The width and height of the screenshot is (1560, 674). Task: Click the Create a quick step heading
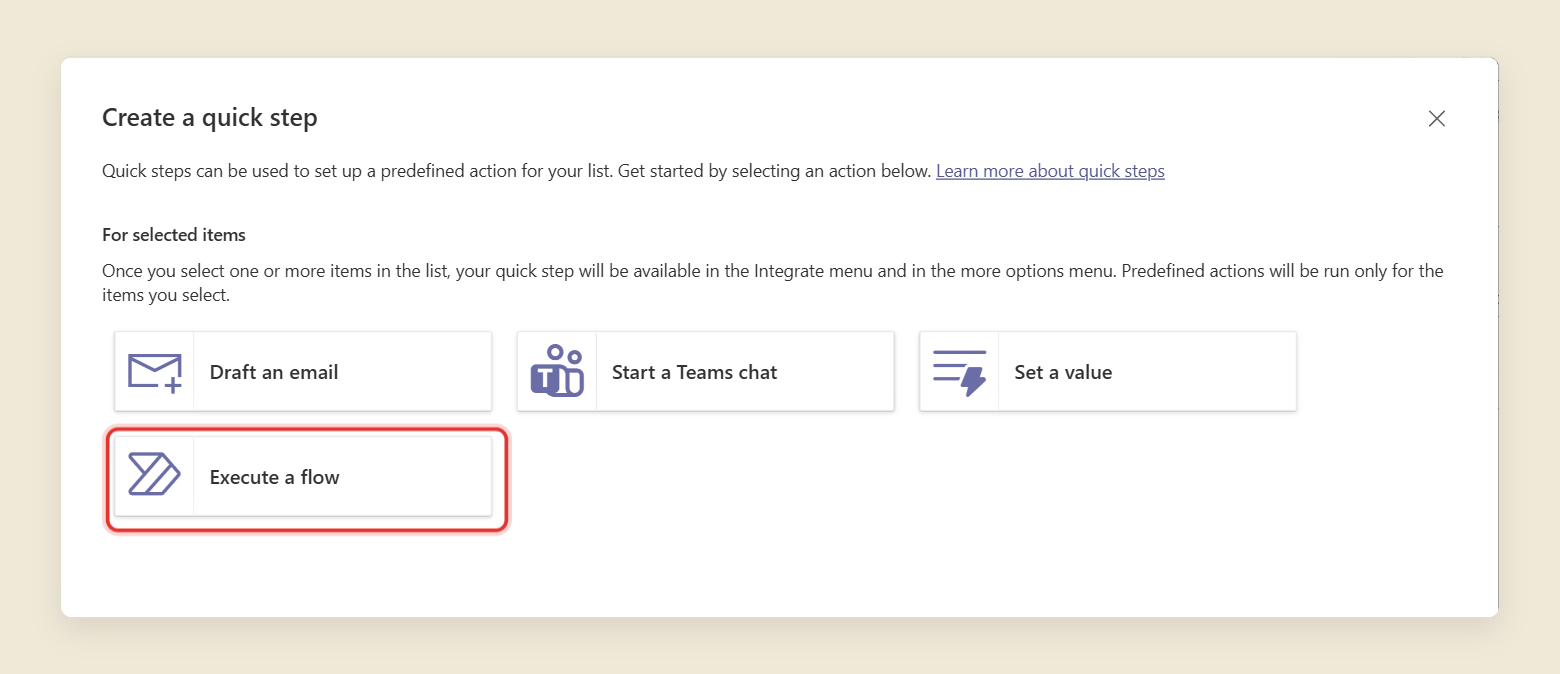point(210,118)
